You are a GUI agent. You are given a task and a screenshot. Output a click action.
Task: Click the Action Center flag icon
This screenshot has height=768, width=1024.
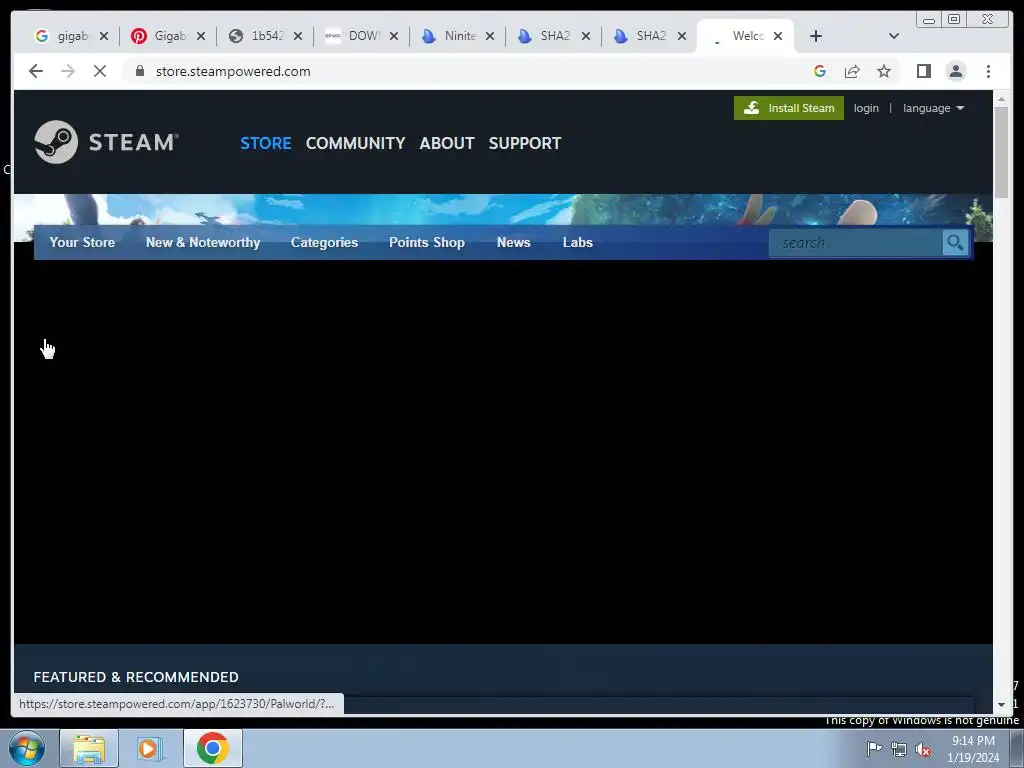click(x=874, y=748)
